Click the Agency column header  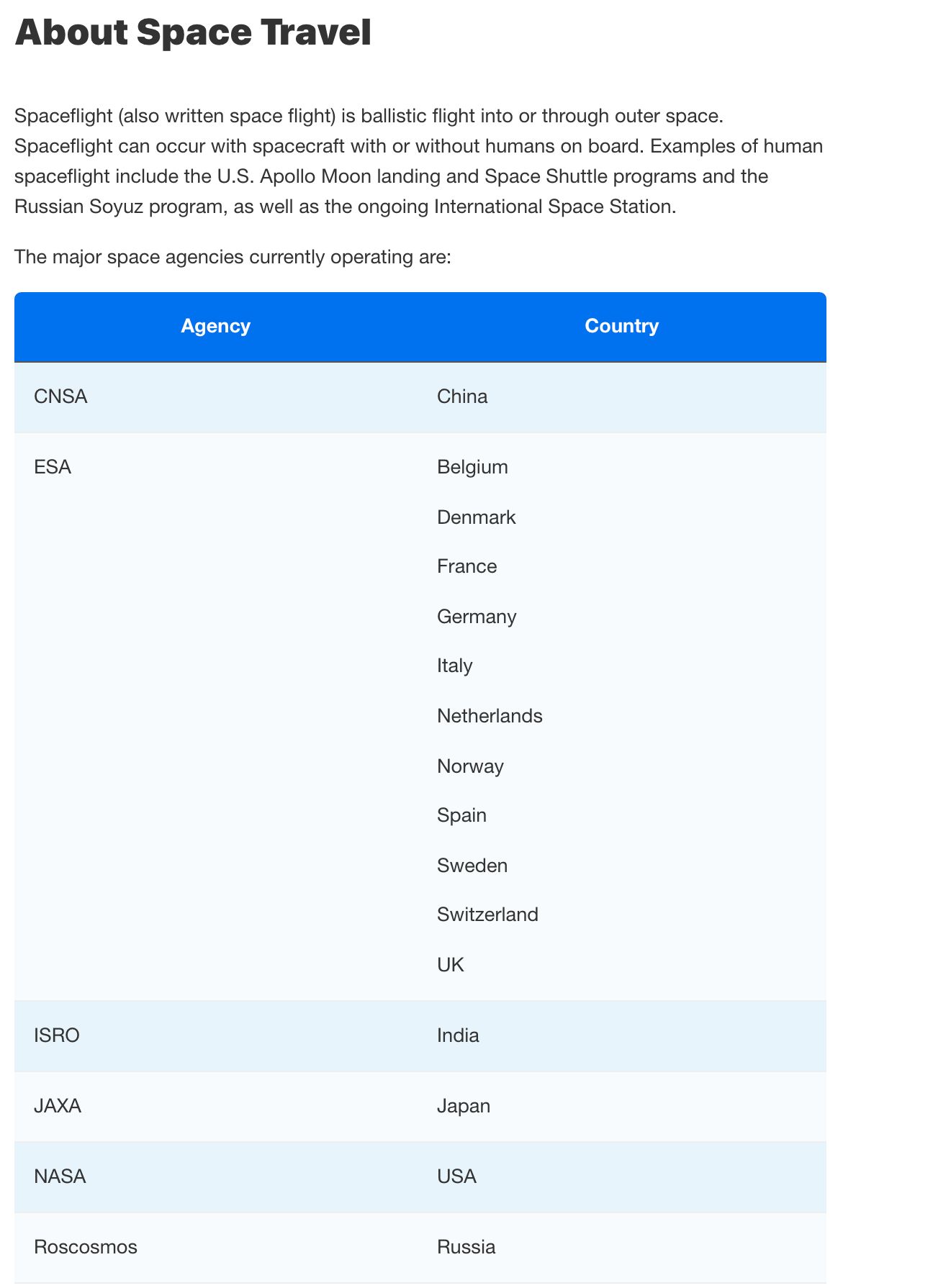[x=215, y=326]
